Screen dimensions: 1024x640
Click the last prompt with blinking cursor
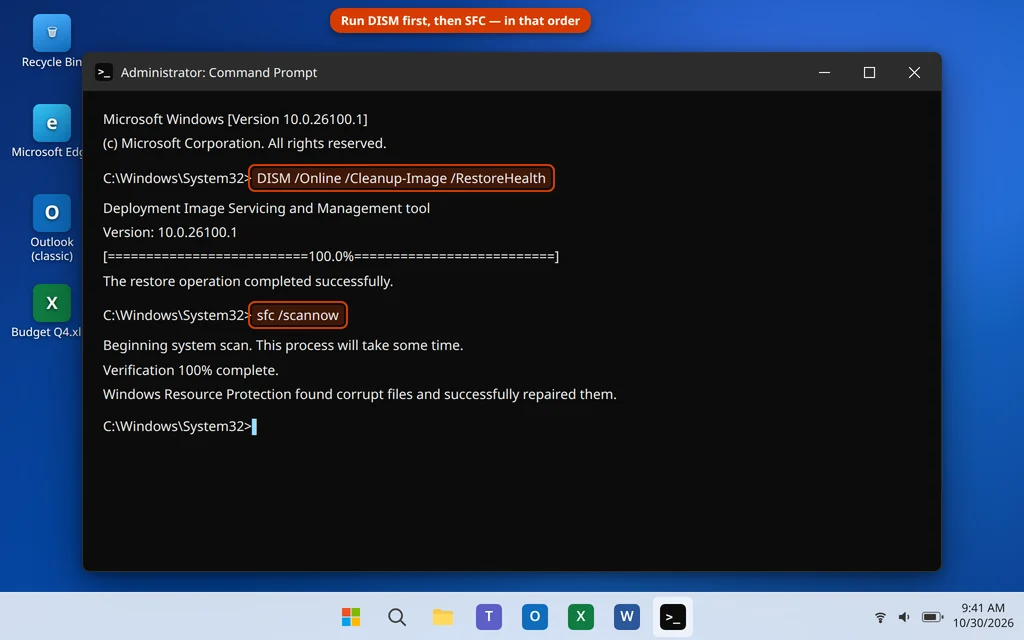click(180, 426)
